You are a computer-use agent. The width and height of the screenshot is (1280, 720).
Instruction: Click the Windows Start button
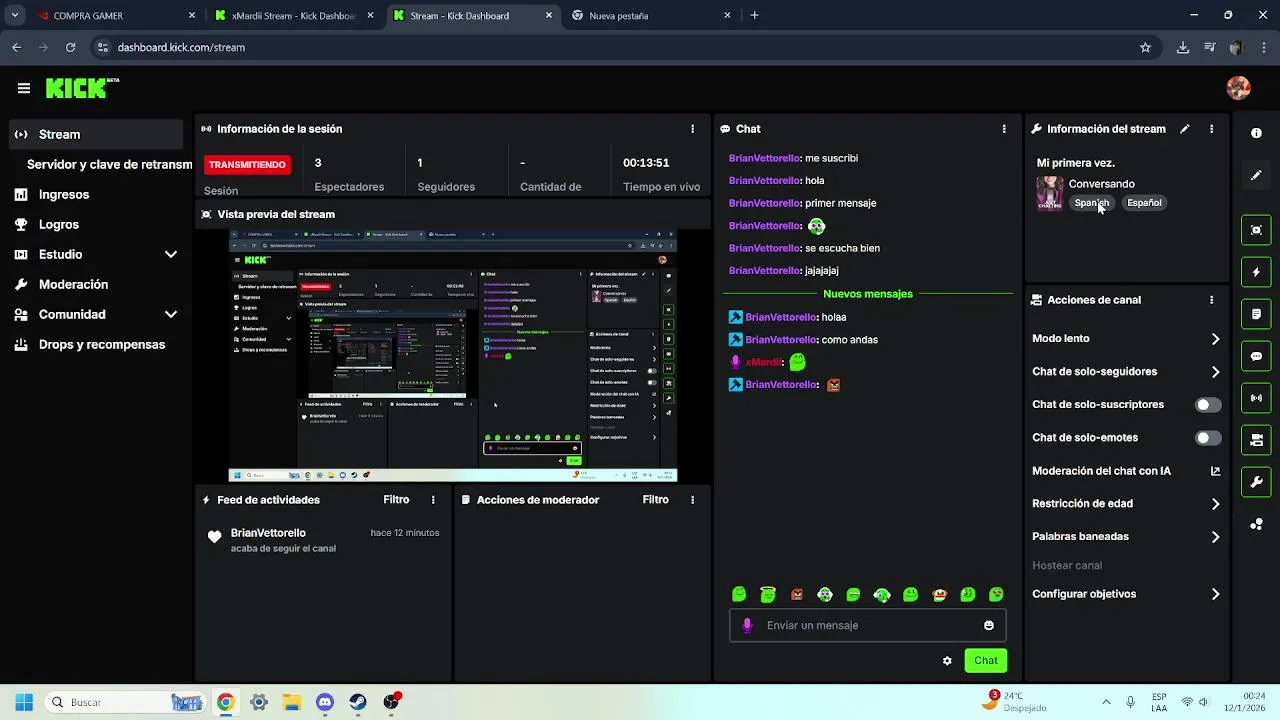coord(24,702)
